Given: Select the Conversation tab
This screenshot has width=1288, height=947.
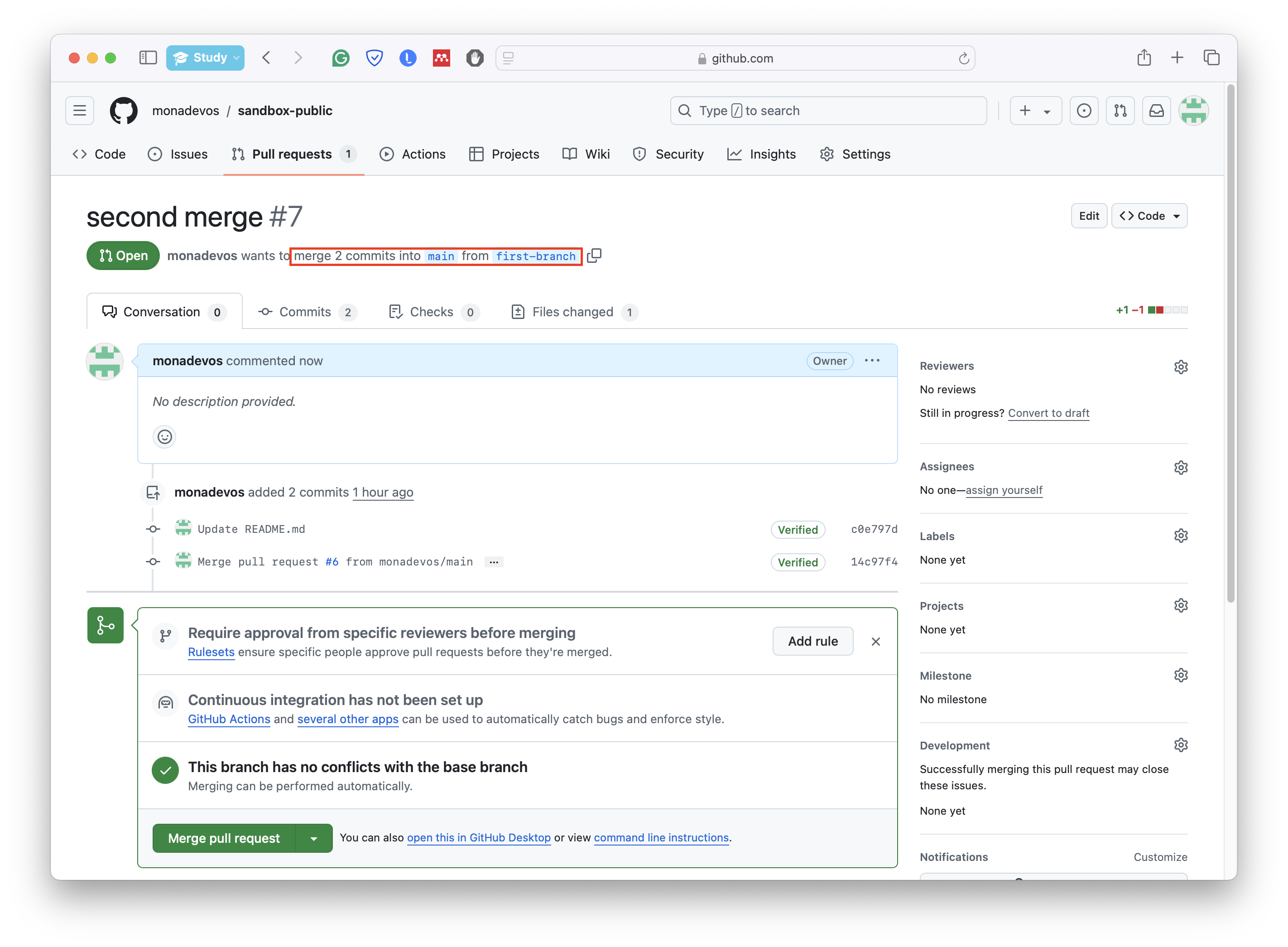Looking at the screenshot, I should [x=164, y=312].
